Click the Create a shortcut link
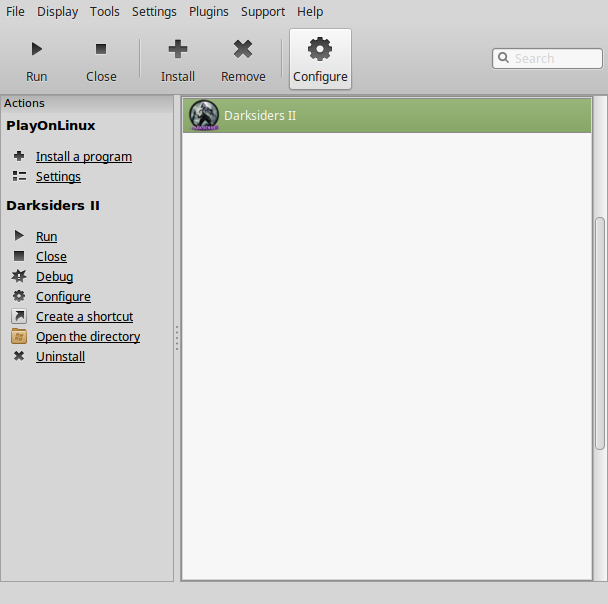 [85, 317]
